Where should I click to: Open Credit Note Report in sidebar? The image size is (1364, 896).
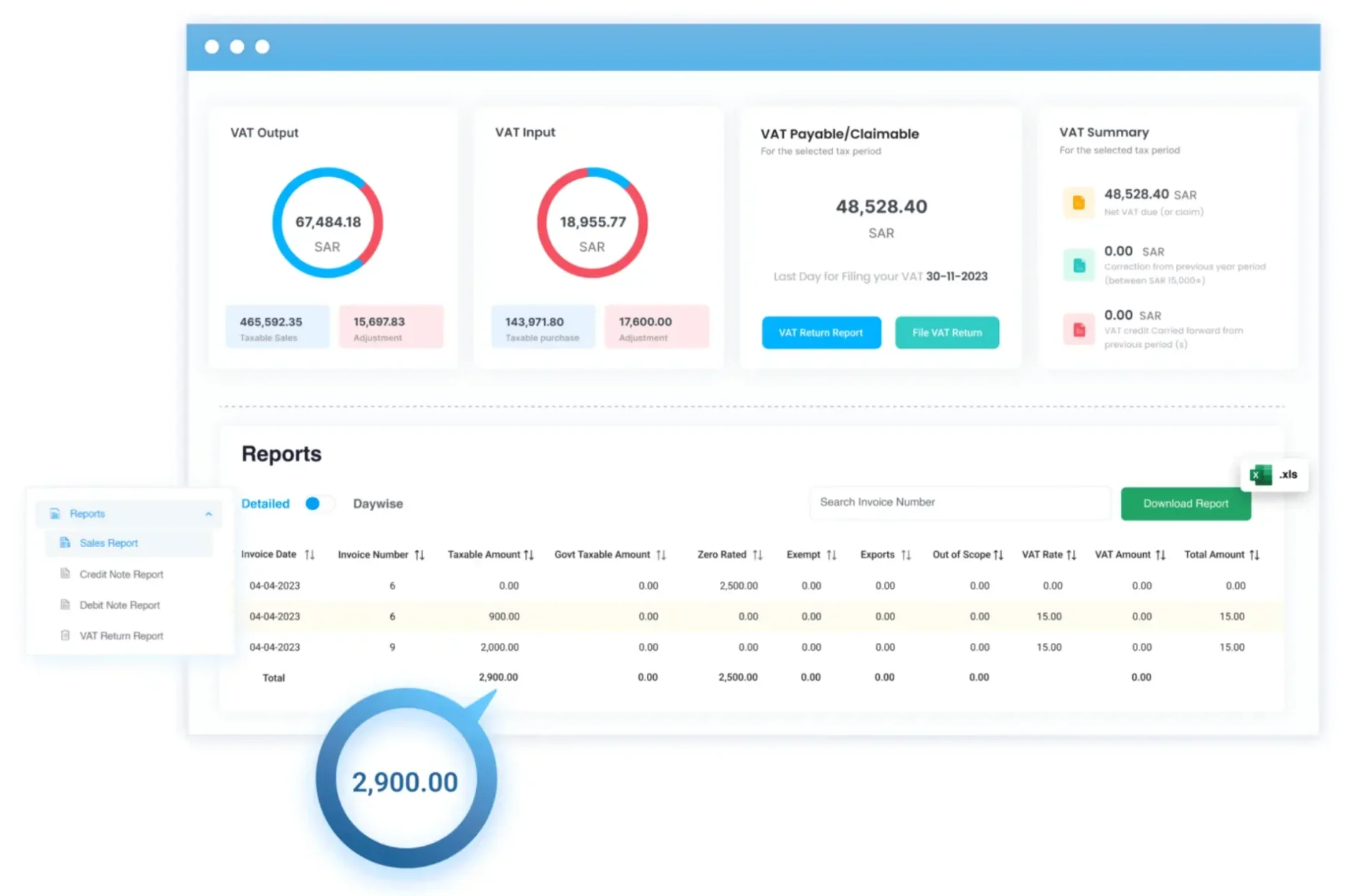[121, 574]
